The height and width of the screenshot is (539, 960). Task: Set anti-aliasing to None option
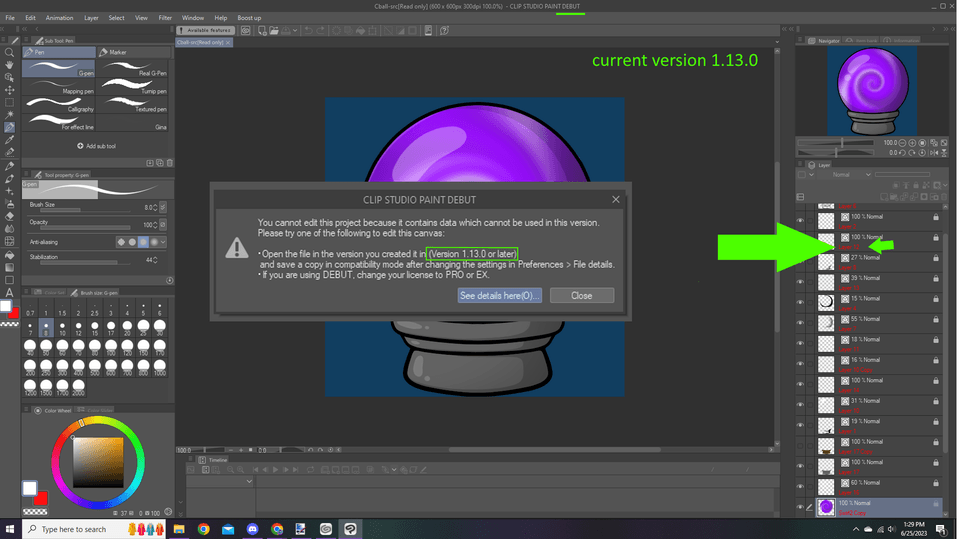(x=121, y=242)
